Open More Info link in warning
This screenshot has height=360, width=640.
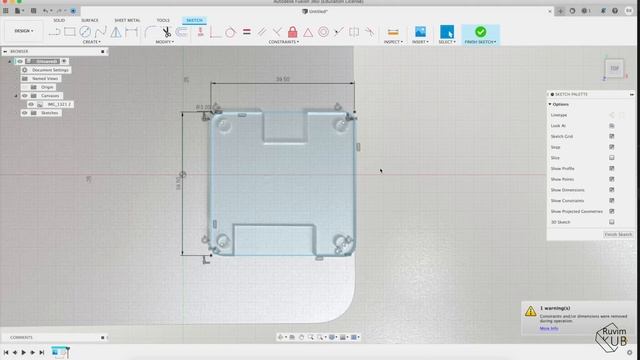point(549,329)
